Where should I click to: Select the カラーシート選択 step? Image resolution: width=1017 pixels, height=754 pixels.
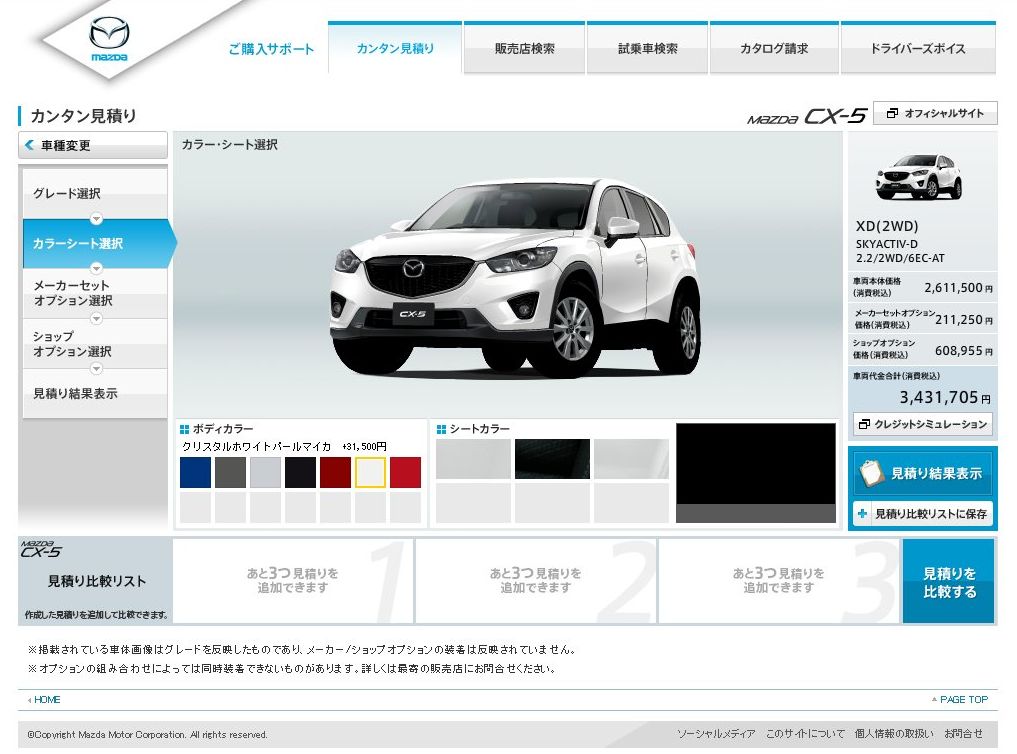pyautogui.click(x=97, y=244)
